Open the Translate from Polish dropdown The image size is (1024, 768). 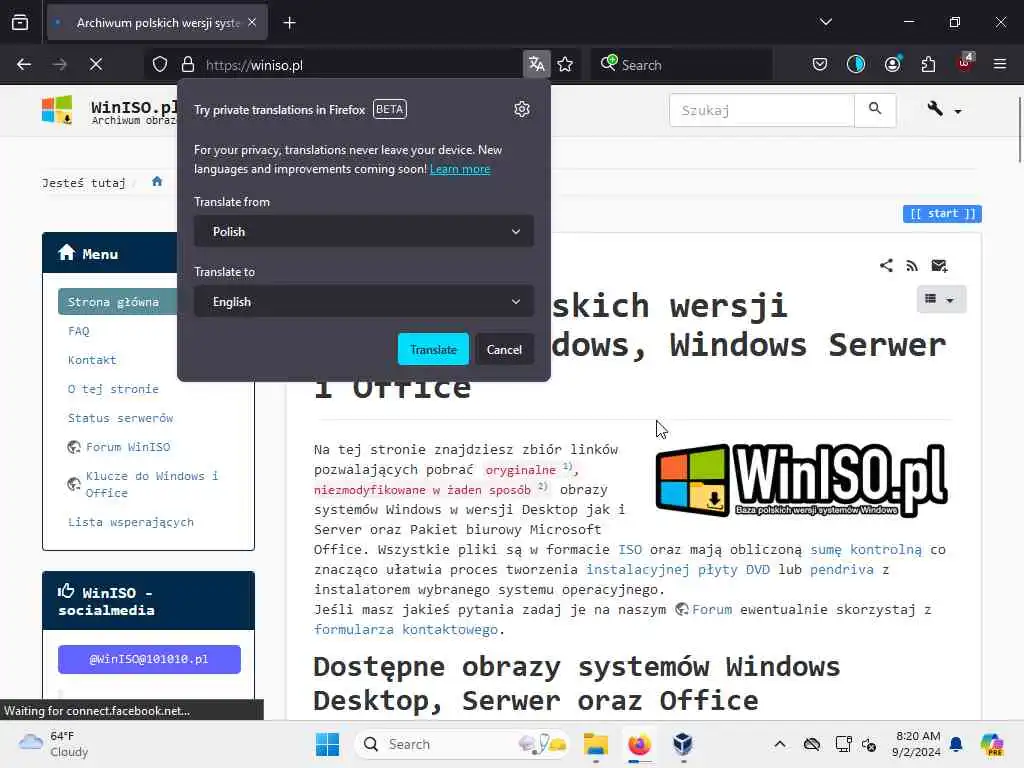click(364, 232)
